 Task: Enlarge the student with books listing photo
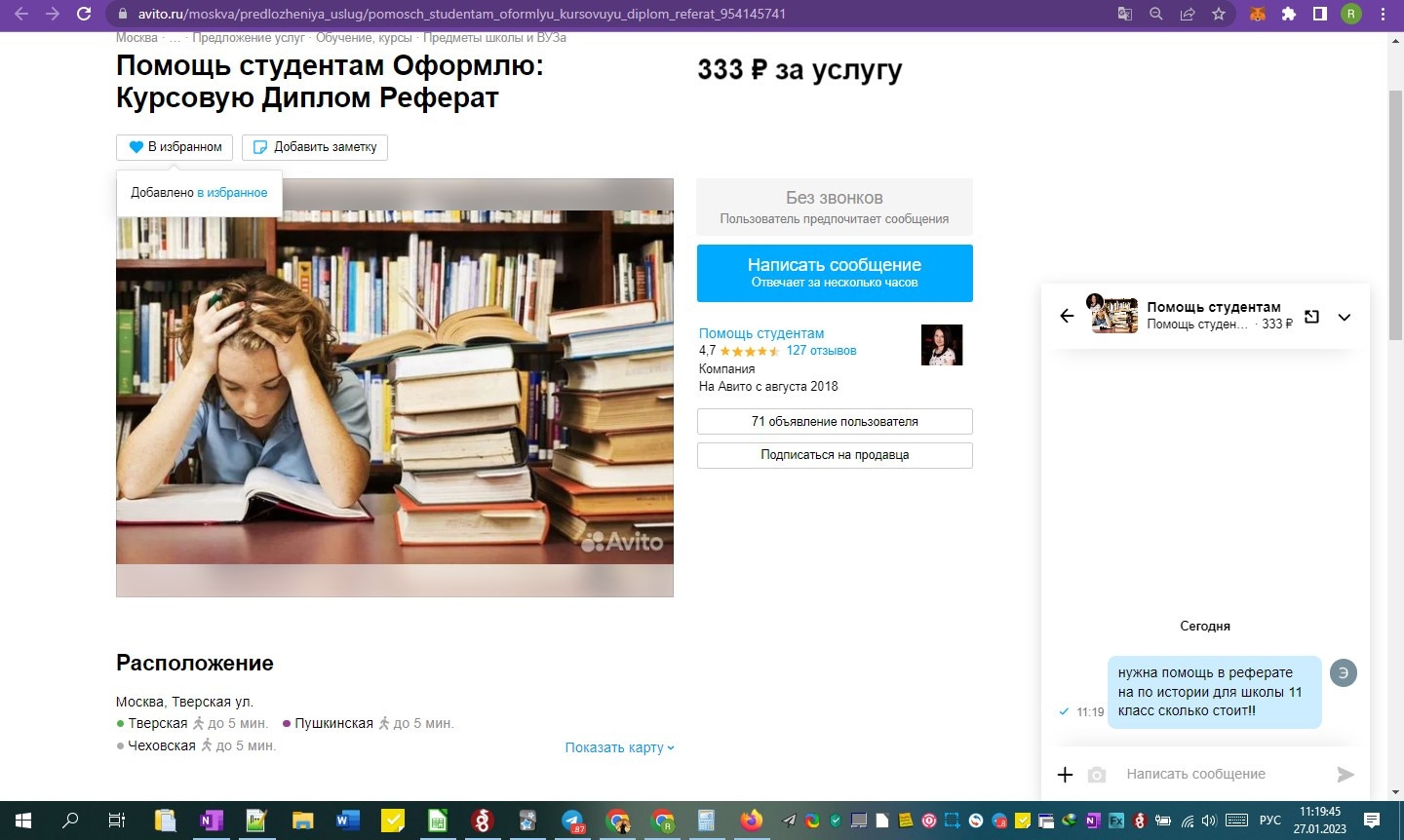tap(395, 388)
